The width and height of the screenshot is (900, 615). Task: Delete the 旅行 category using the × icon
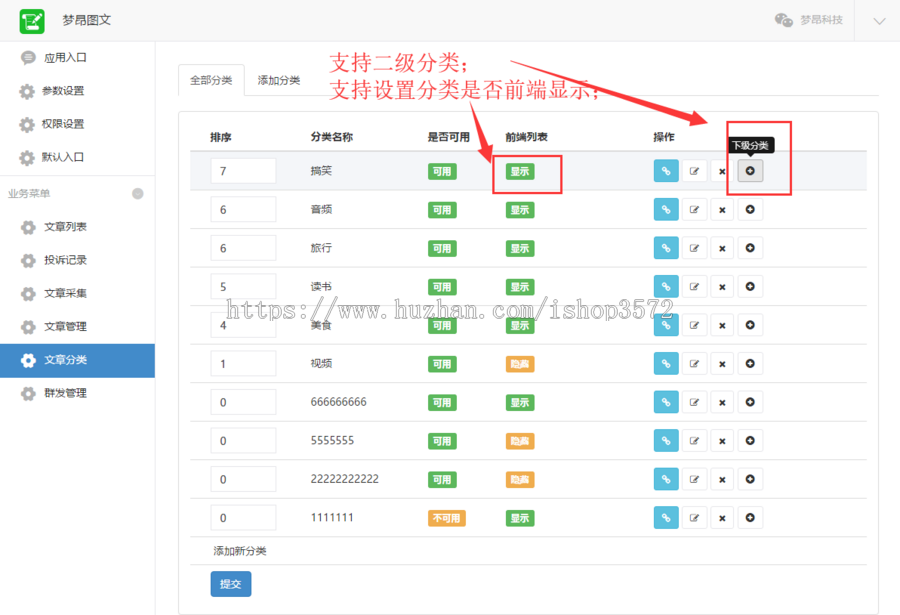[722, 248]
